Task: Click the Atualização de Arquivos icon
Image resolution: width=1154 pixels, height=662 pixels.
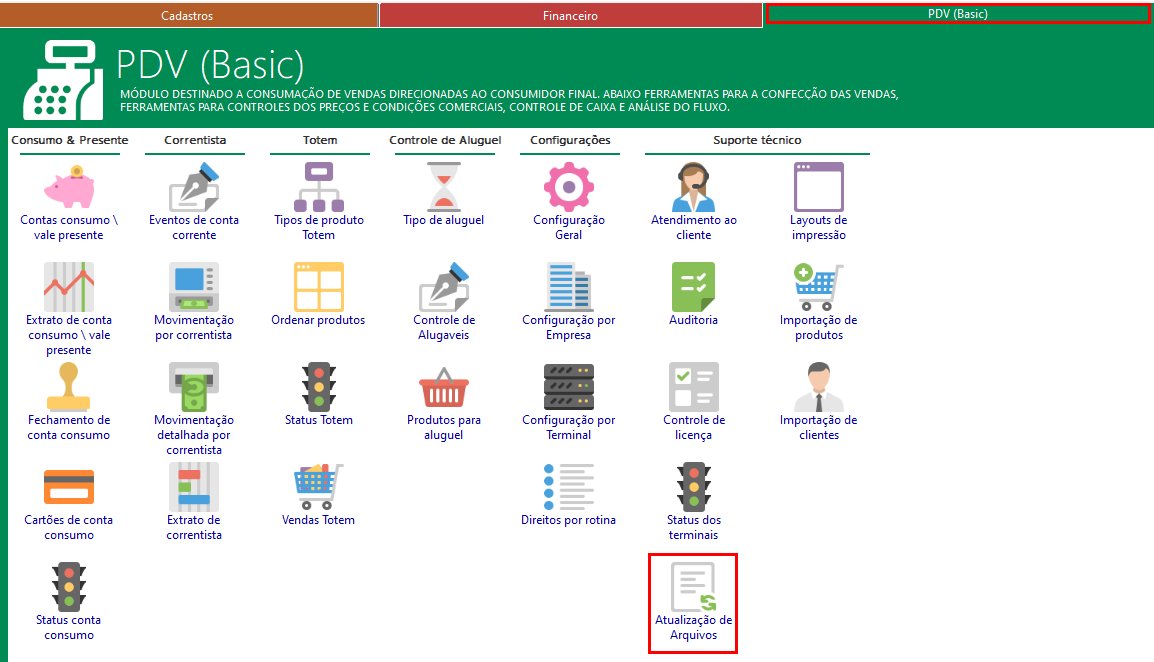Action: click(693, 587)
